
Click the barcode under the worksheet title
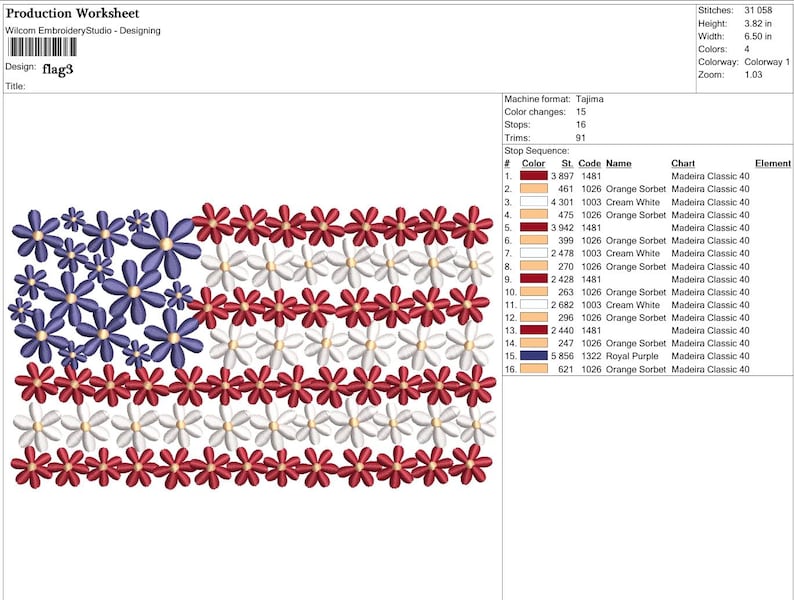point(42,47)
